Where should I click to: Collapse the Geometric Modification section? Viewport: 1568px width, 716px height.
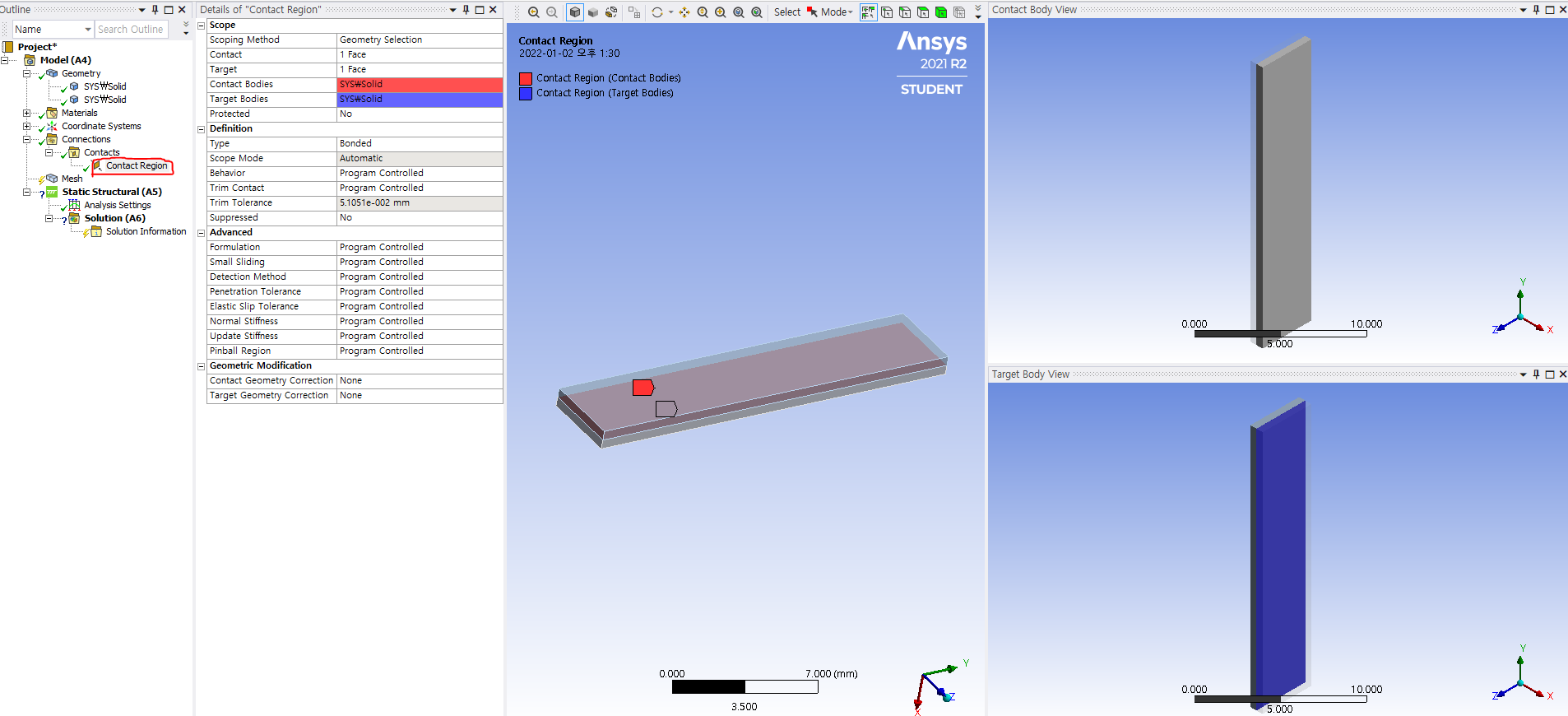[201, 366]
